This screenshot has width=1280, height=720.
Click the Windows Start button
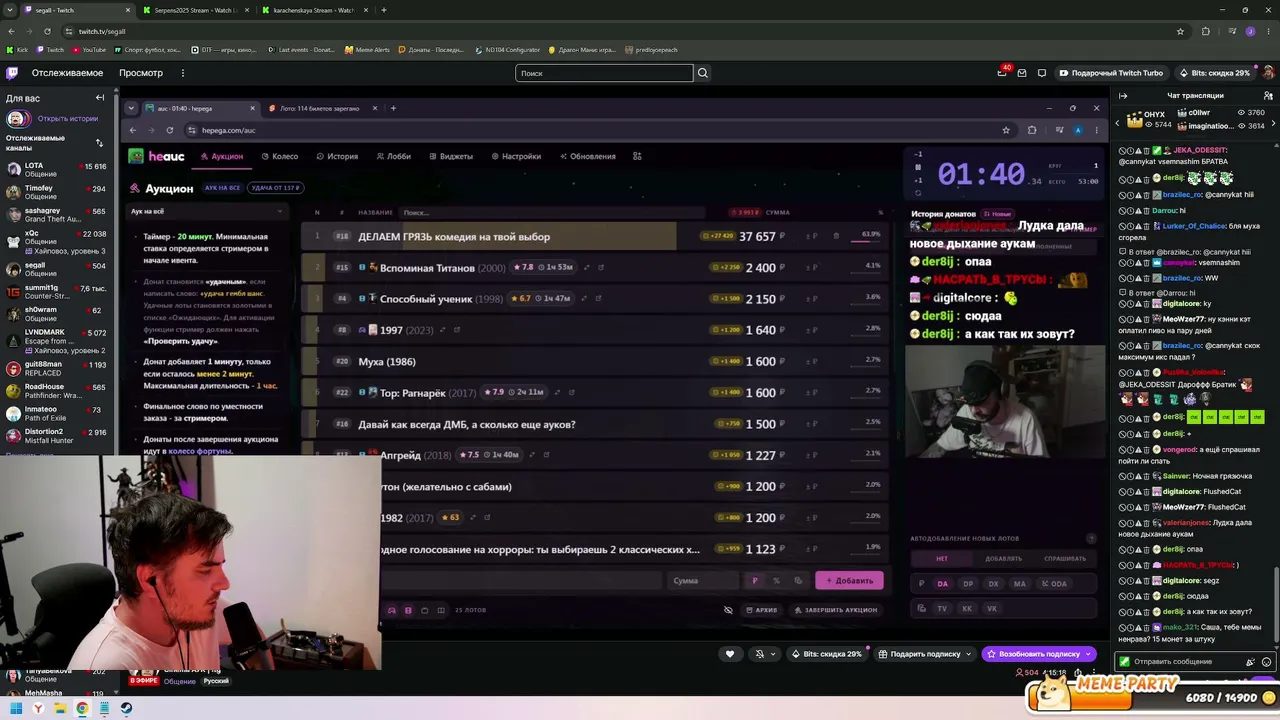[x=16, y=708]
